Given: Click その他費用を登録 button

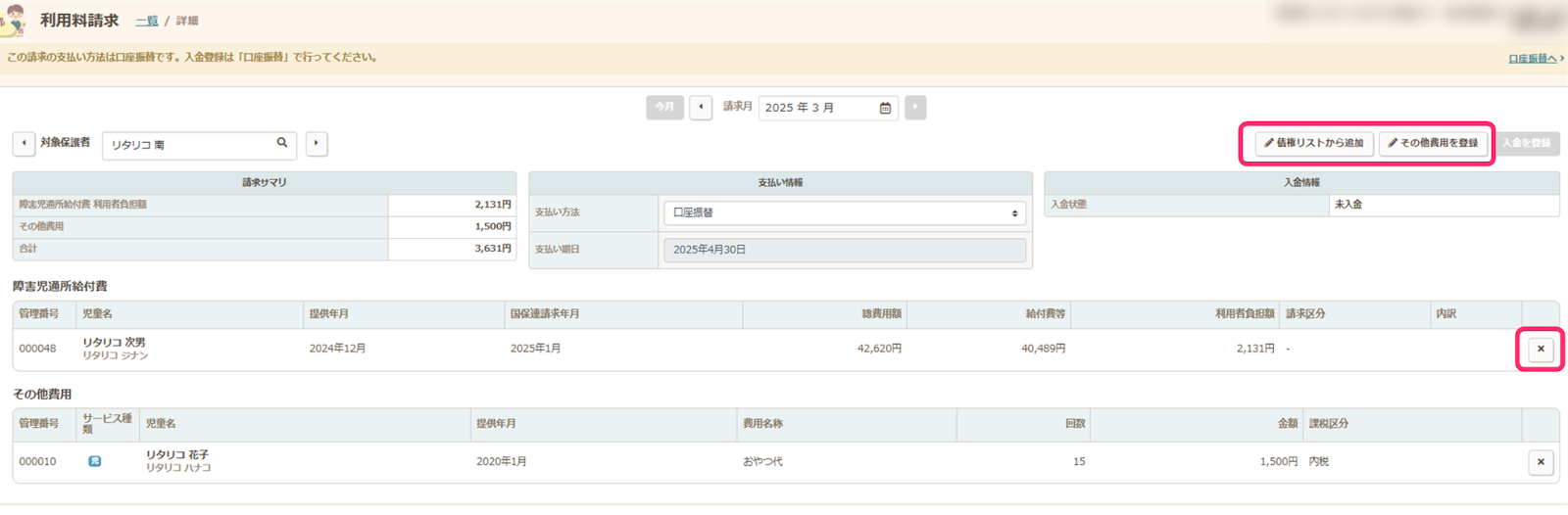Looking at the screenshot, I should [1433, 143].
